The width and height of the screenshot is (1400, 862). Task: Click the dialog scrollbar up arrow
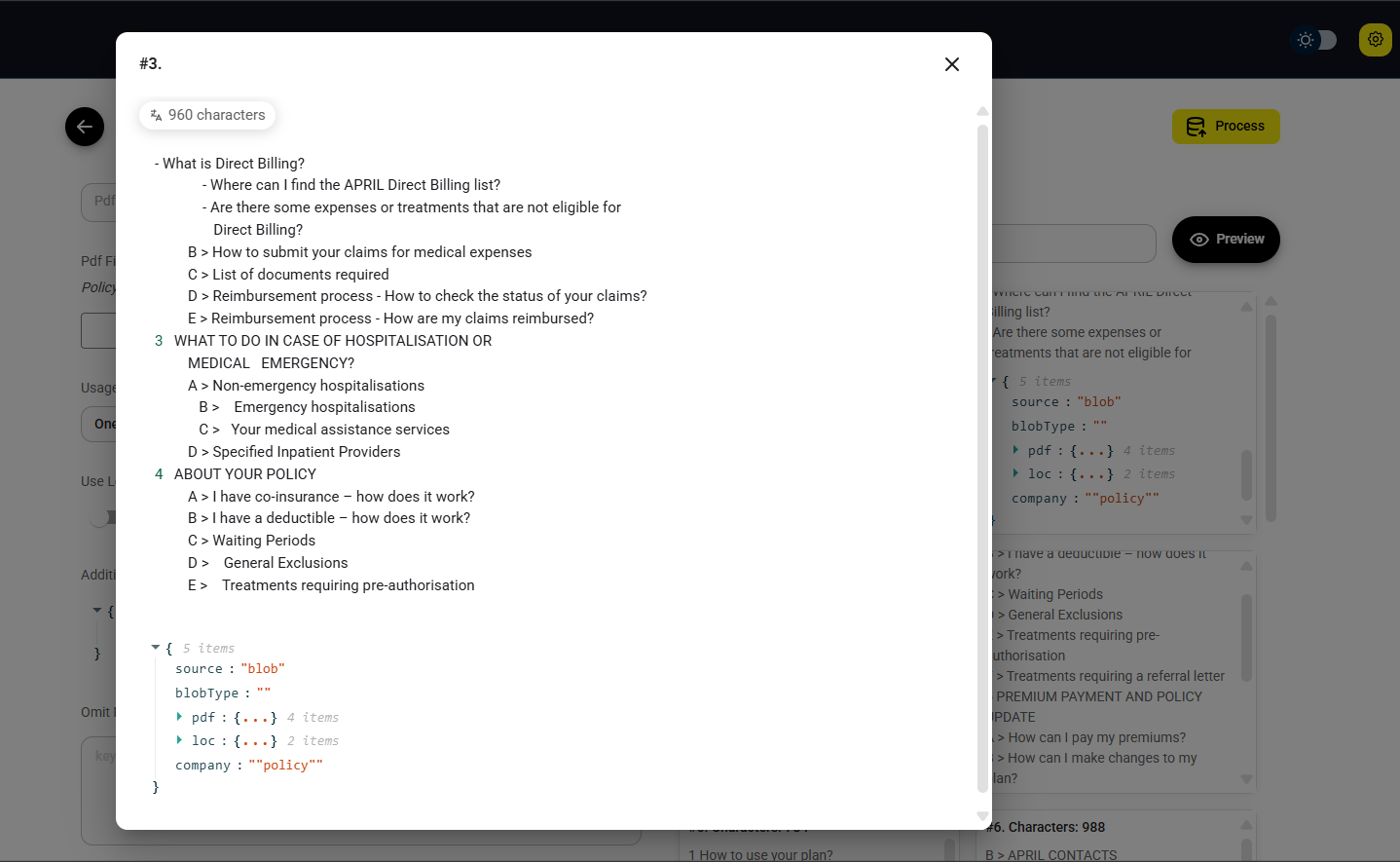coord(982,112)
